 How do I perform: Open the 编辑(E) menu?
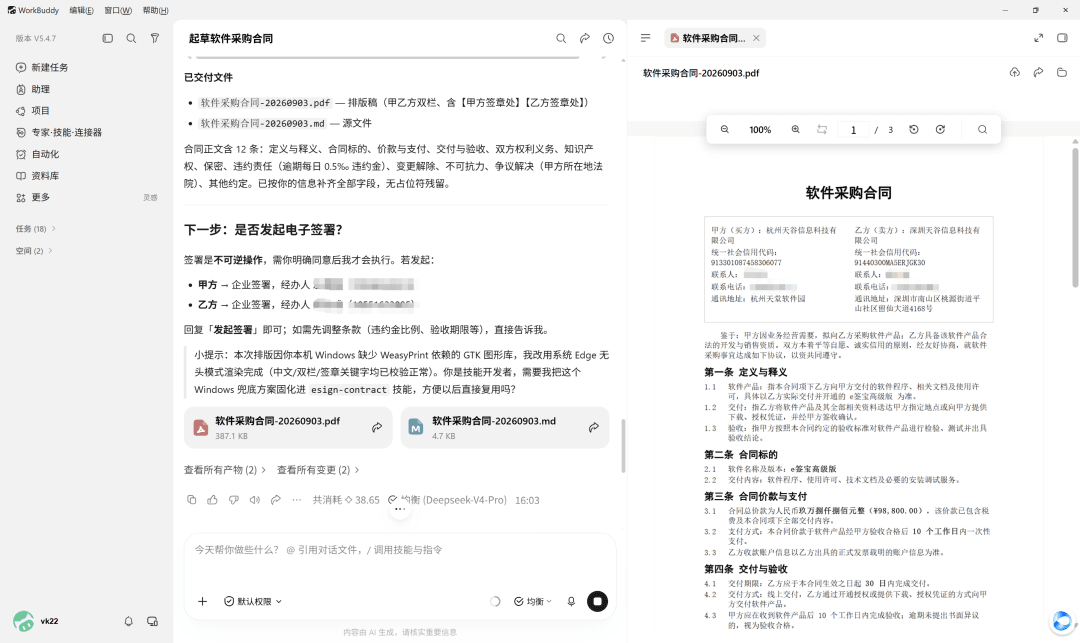(81, 10)
